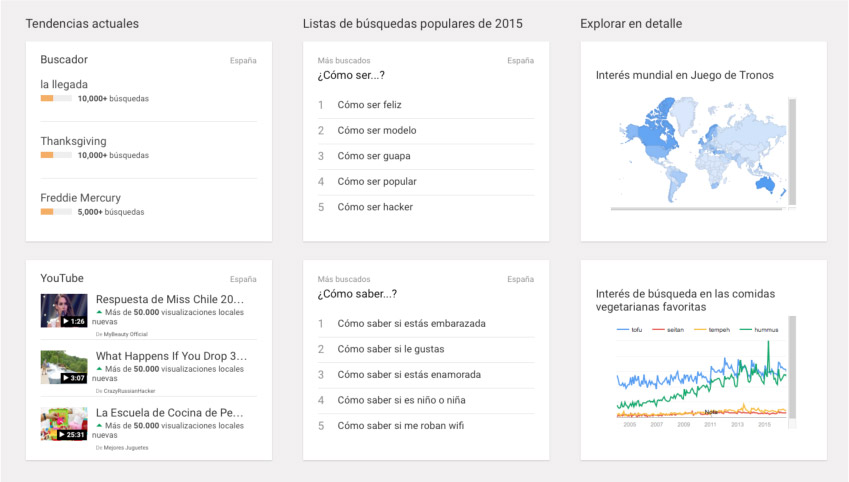The width and height of the screenshot is (849, 482).
Task: Click España label in YouTube card
Action: click(x=243, y=279)
